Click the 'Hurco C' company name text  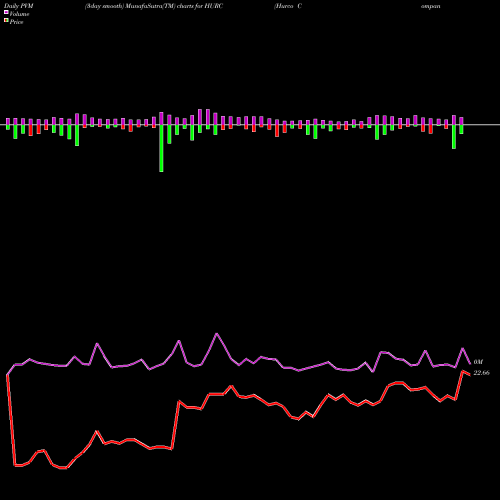point(288,6)
